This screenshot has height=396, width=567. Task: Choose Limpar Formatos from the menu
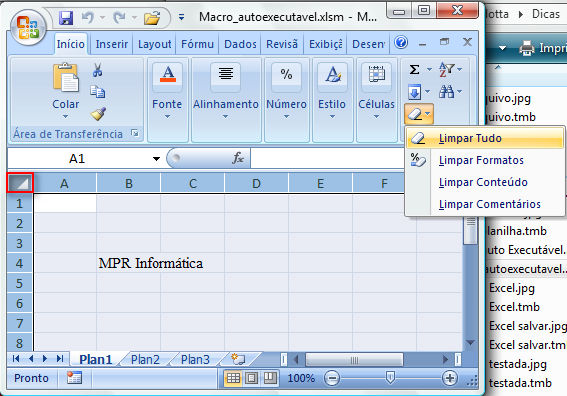point(481,160)
